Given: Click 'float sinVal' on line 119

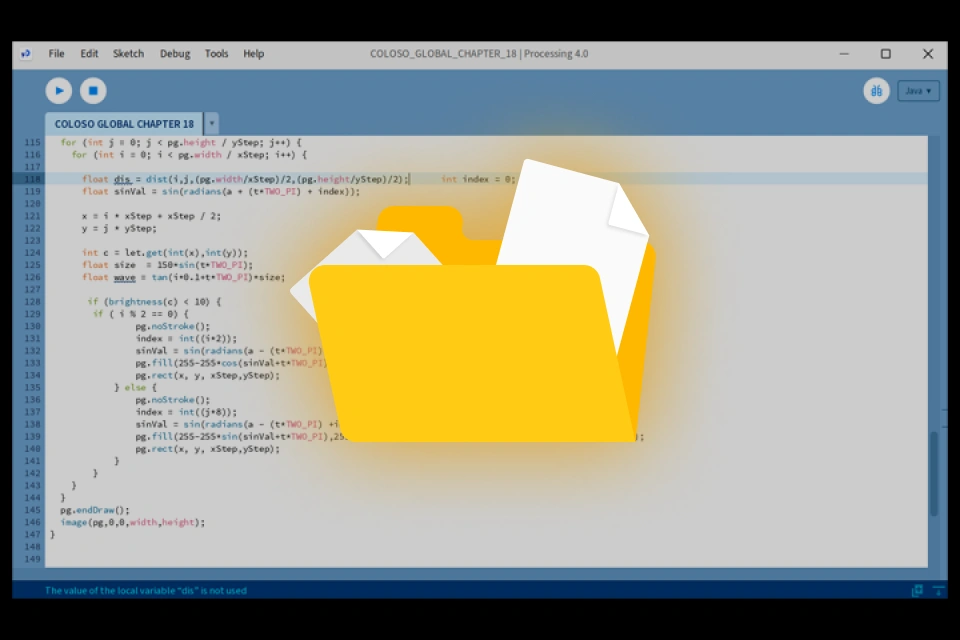Looking at the screenshot, I should click(x=114, y=191).
